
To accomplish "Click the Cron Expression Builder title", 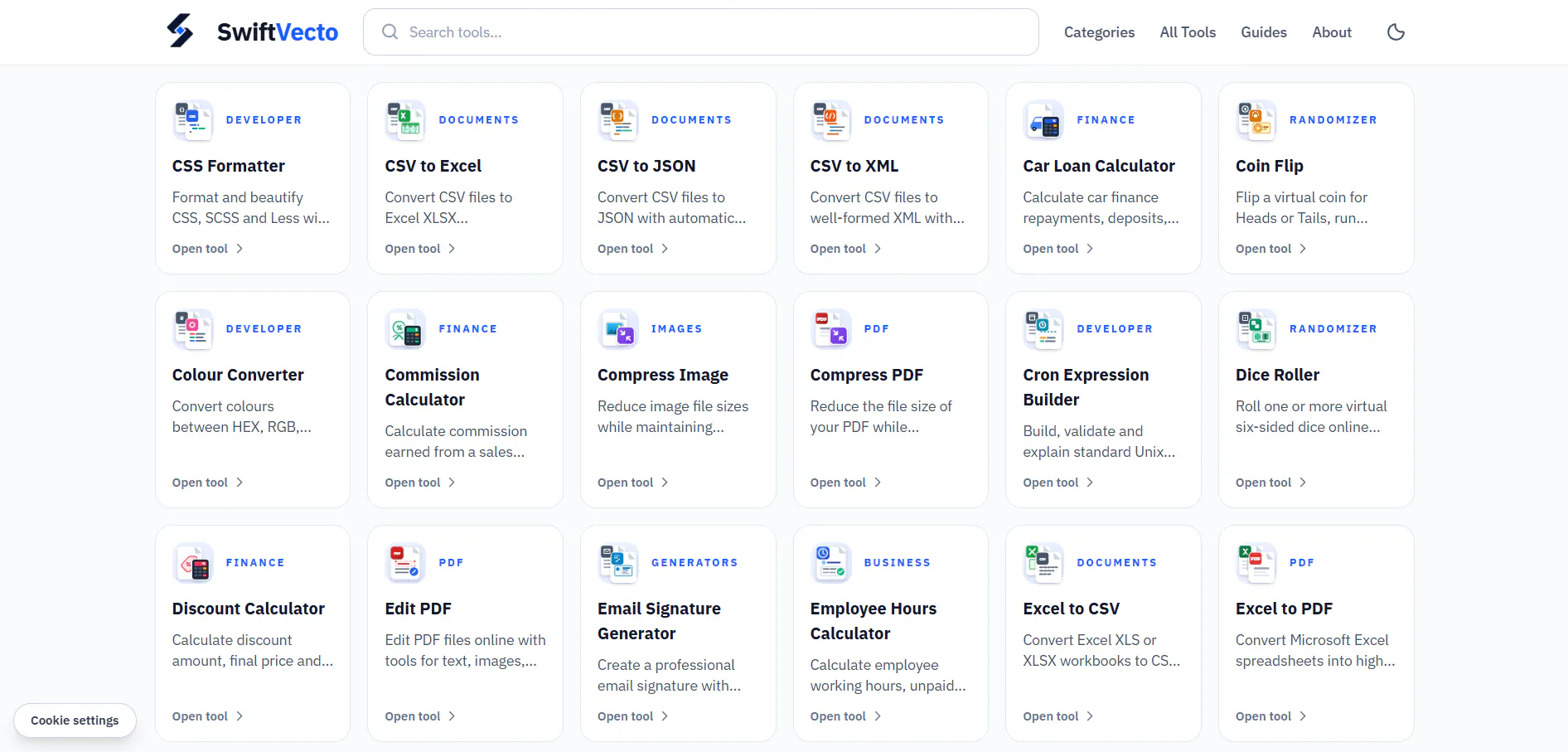I will click(x=1086, y=387).
